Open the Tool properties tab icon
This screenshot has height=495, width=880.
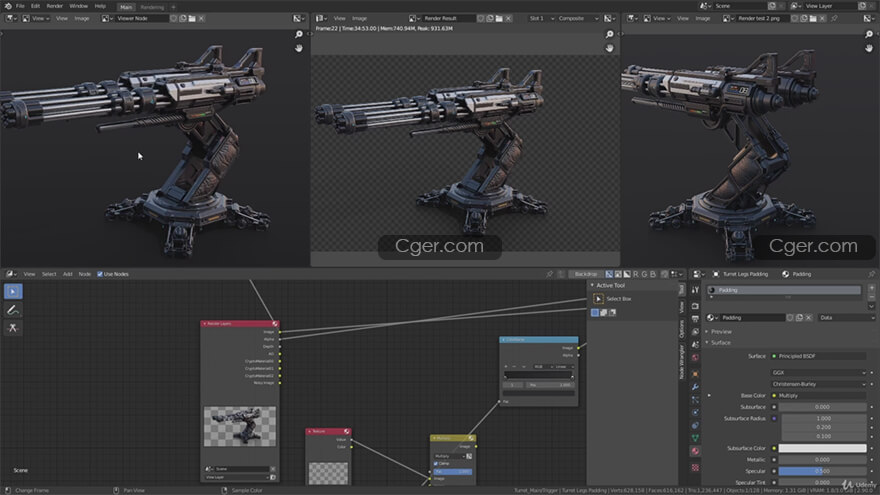tap(695, 290)
